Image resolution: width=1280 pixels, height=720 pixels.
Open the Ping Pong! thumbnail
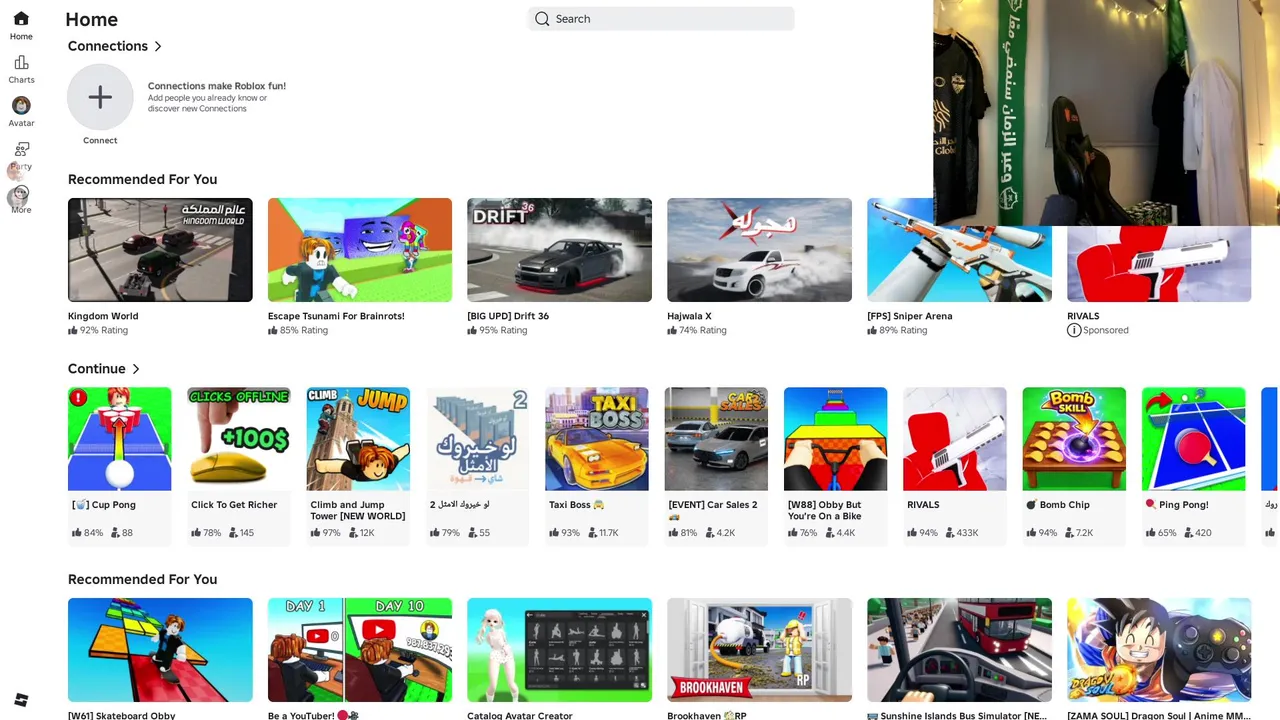tap(1194, 439)
